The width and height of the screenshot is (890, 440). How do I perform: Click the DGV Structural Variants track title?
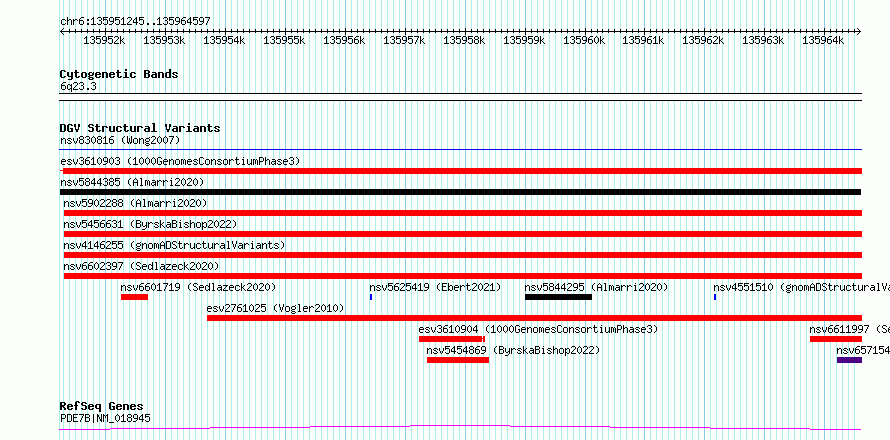click(140, 128)
